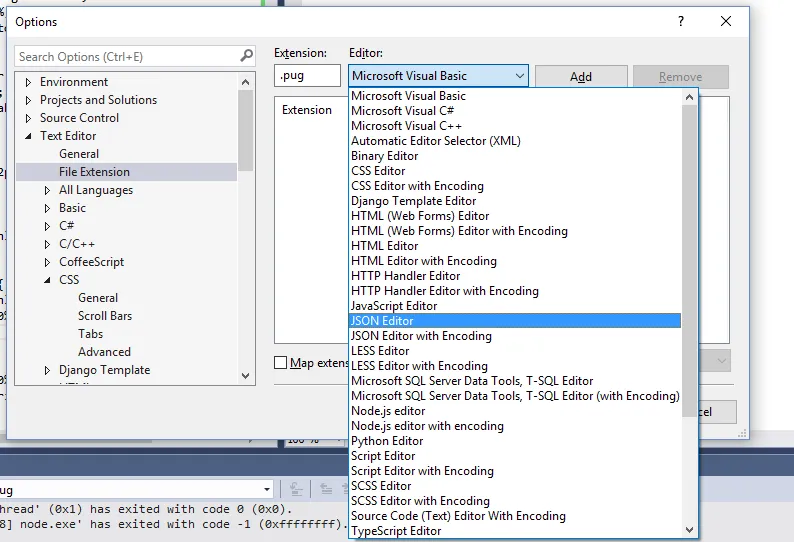Open CSS Advanced settings
Viewport: 794px width, 542px height.
(x=104, y=352)
